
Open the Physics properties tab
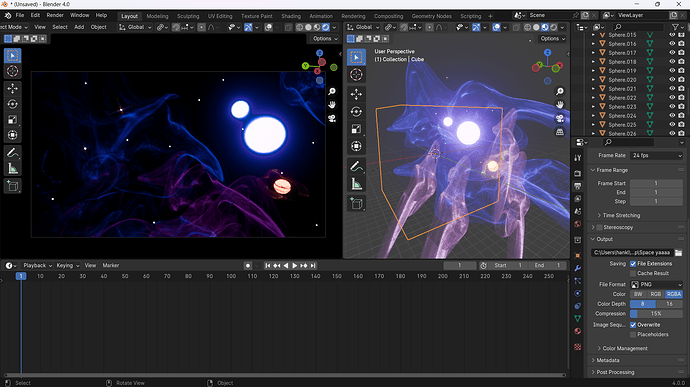click(x=578, y=293)
